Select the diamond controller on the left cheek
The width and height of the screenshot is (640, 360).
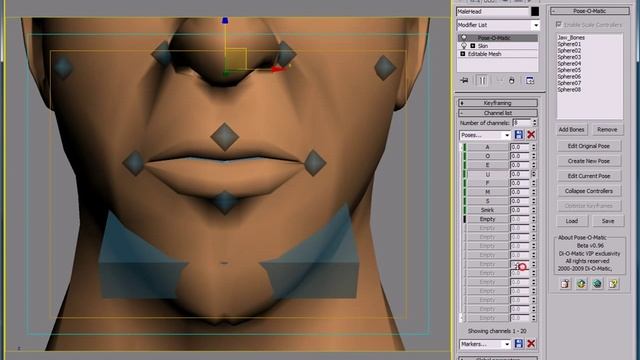click(62, 67)
